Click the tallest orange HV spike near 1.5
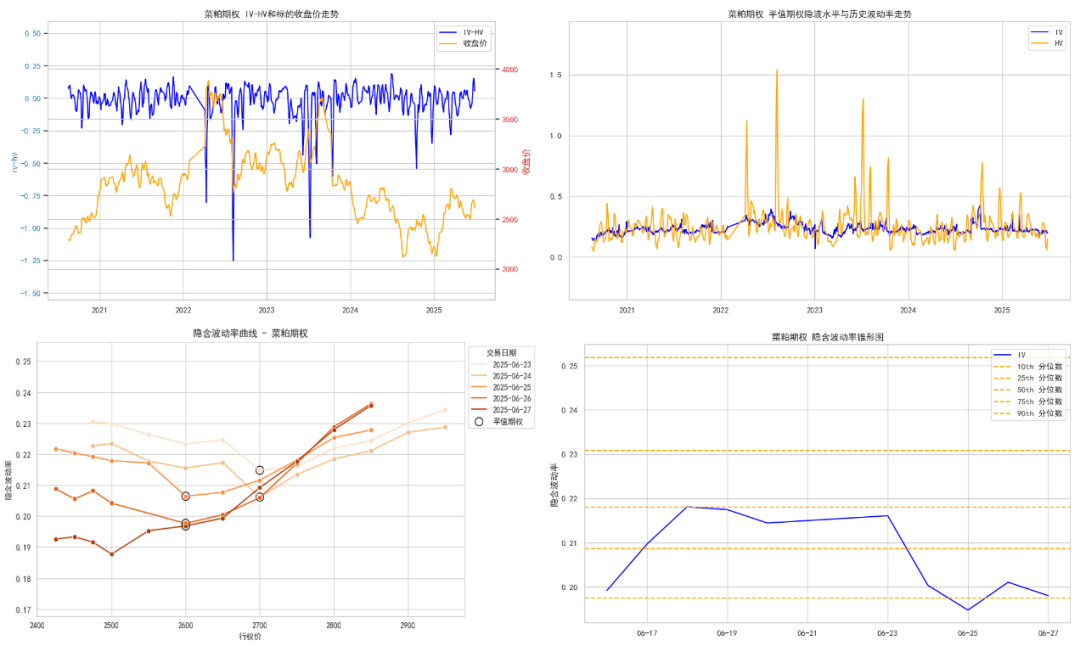Image resolution: width=1080 pixels, height=646 pixels. (x=777, y=71)
